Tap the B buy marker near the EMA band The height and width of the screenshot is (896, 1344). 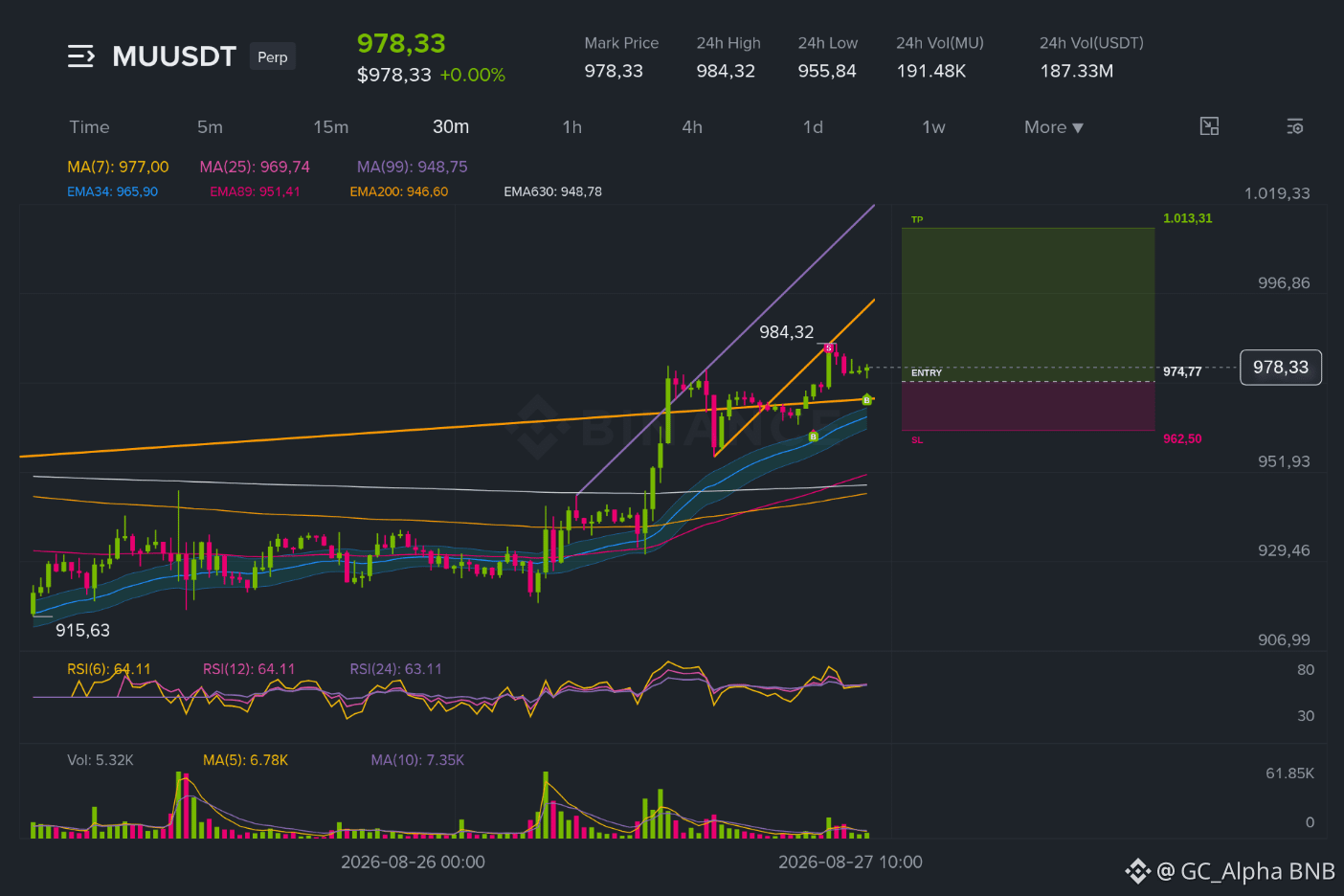[814, 437]
